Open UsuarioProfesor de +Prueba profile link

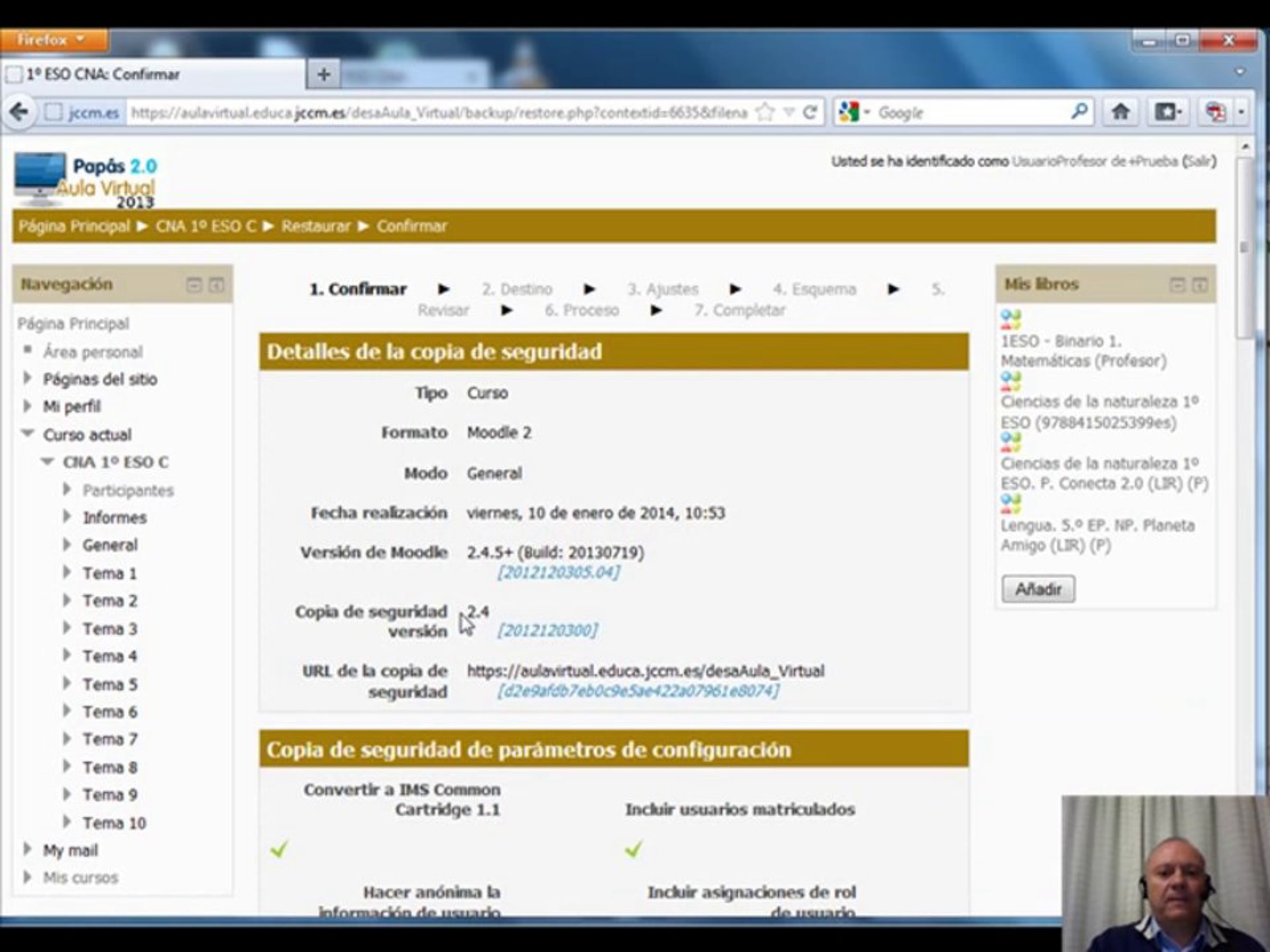coord(1094,162)
